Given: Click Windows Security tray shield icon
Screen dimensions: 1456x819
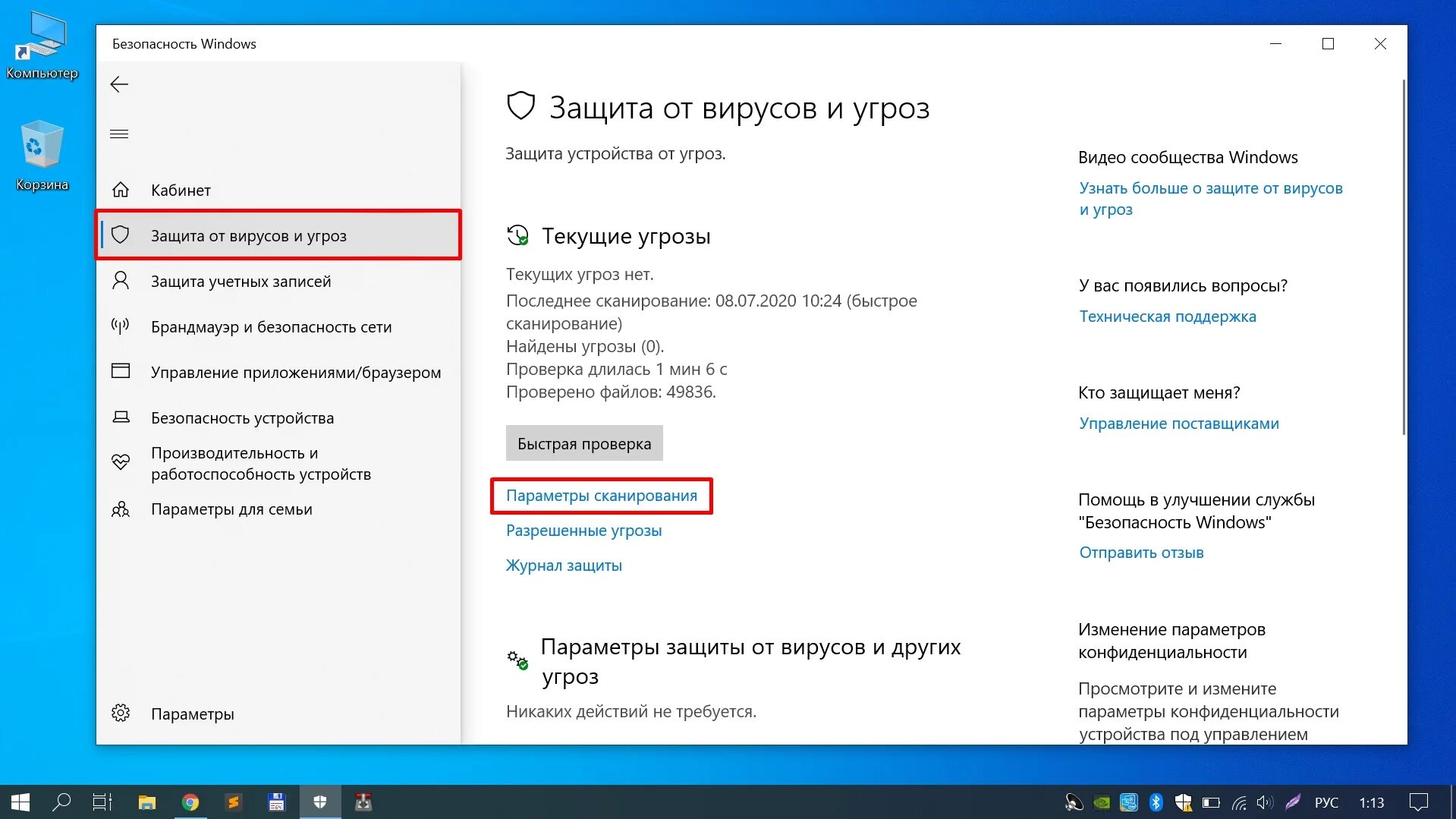Looking at the screenshot, I should pyautogui.click(x=1184, y=802).
